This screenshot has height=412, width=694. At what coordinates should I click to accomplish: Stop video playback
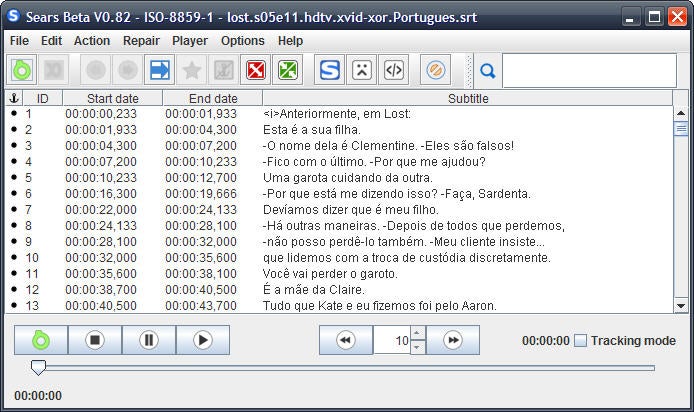pyautogui.click(x=95, y=340)
